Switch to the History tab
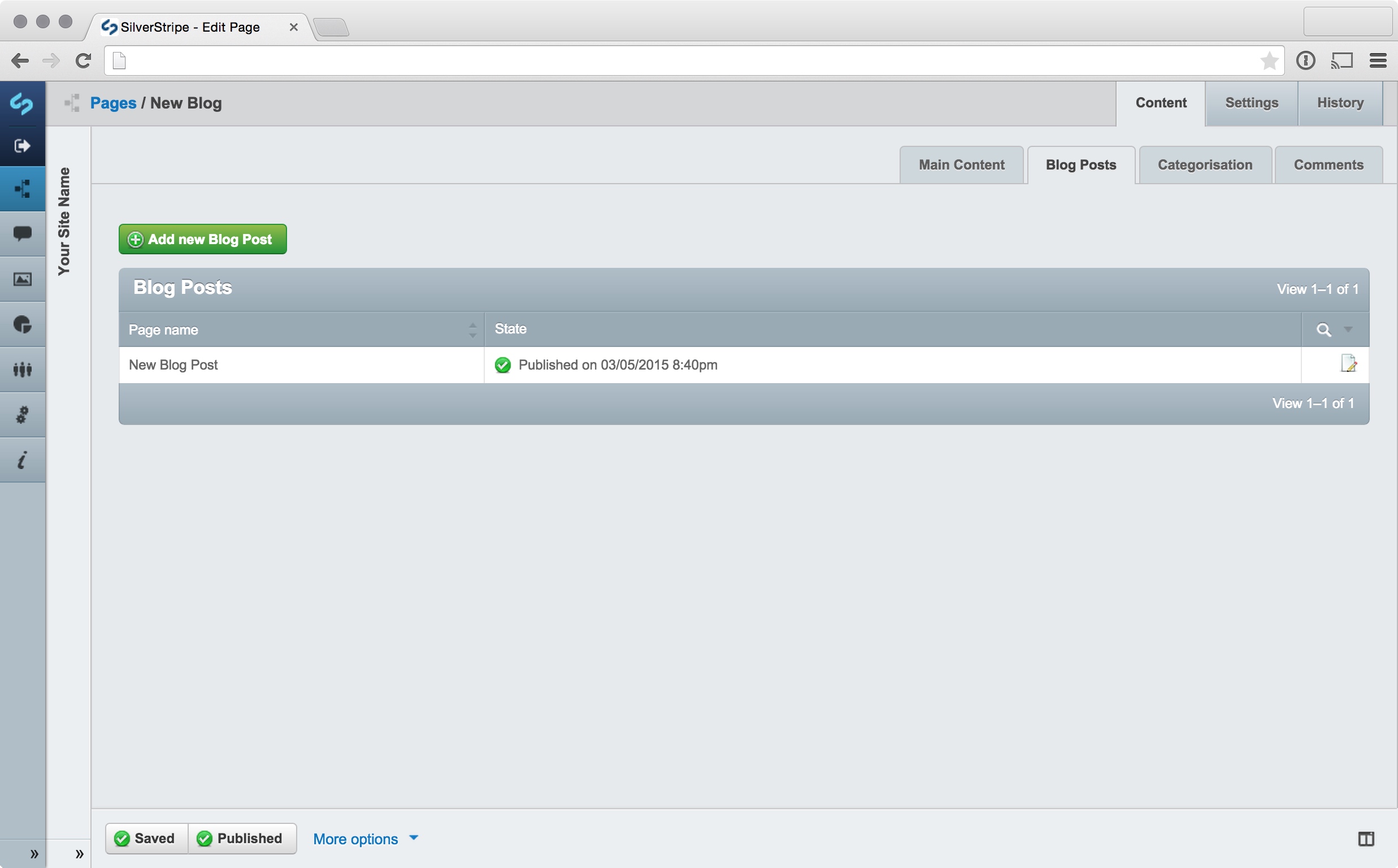The image size is (1398, 868). point(1340,103)
